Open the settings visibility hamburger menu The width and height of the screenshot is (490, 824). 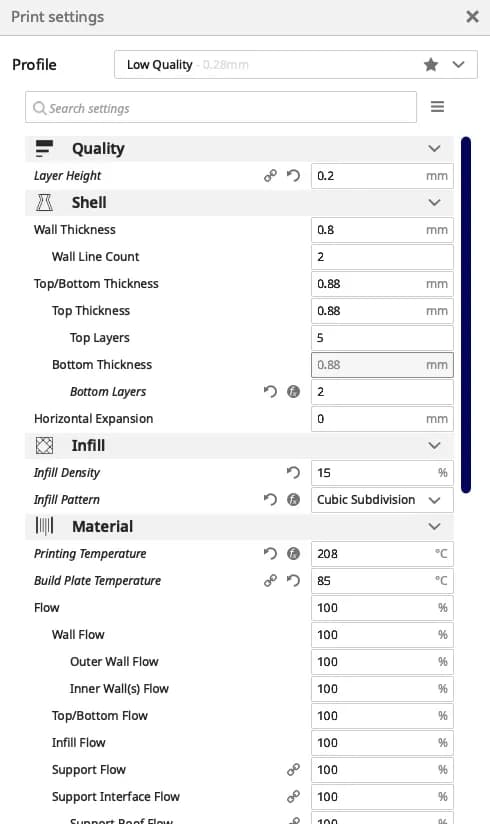pos(437,107)
